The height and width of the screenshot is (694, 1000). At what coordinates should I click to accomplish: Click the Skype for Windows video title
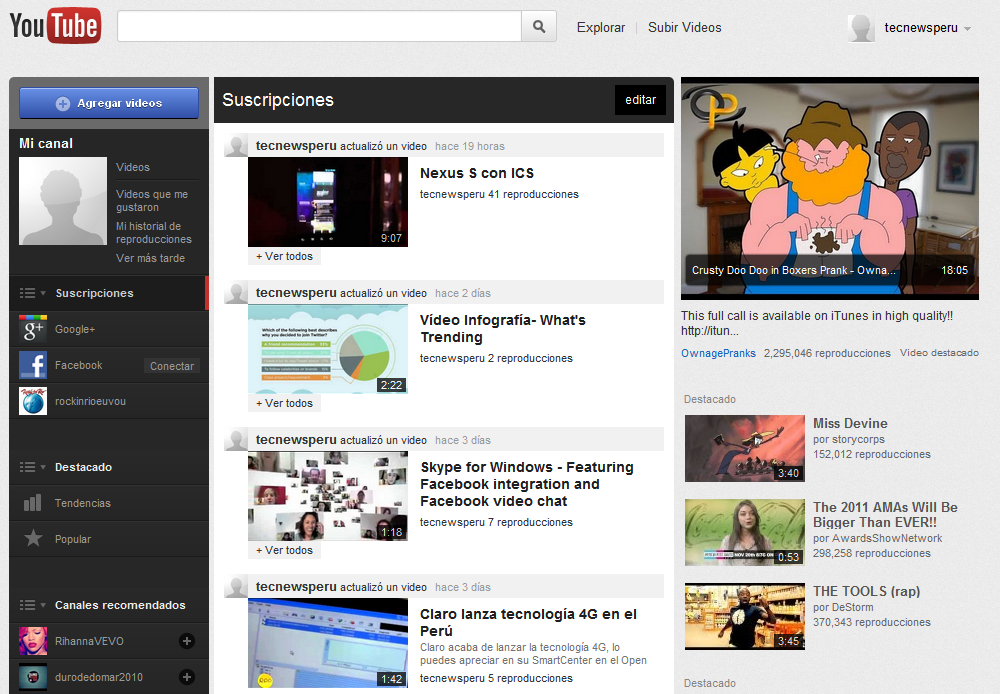pos(527,484)
